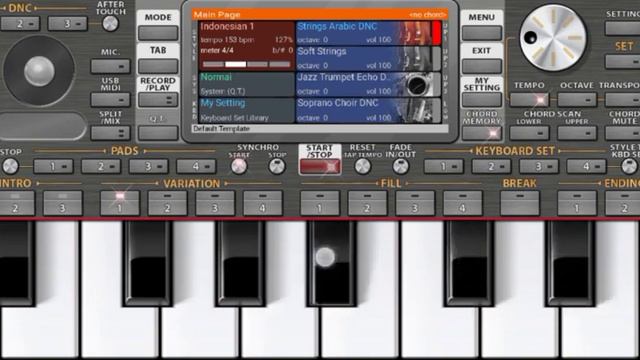640x360 pixels.
Task: Tap the TAB button
Action: coord(158,66)
